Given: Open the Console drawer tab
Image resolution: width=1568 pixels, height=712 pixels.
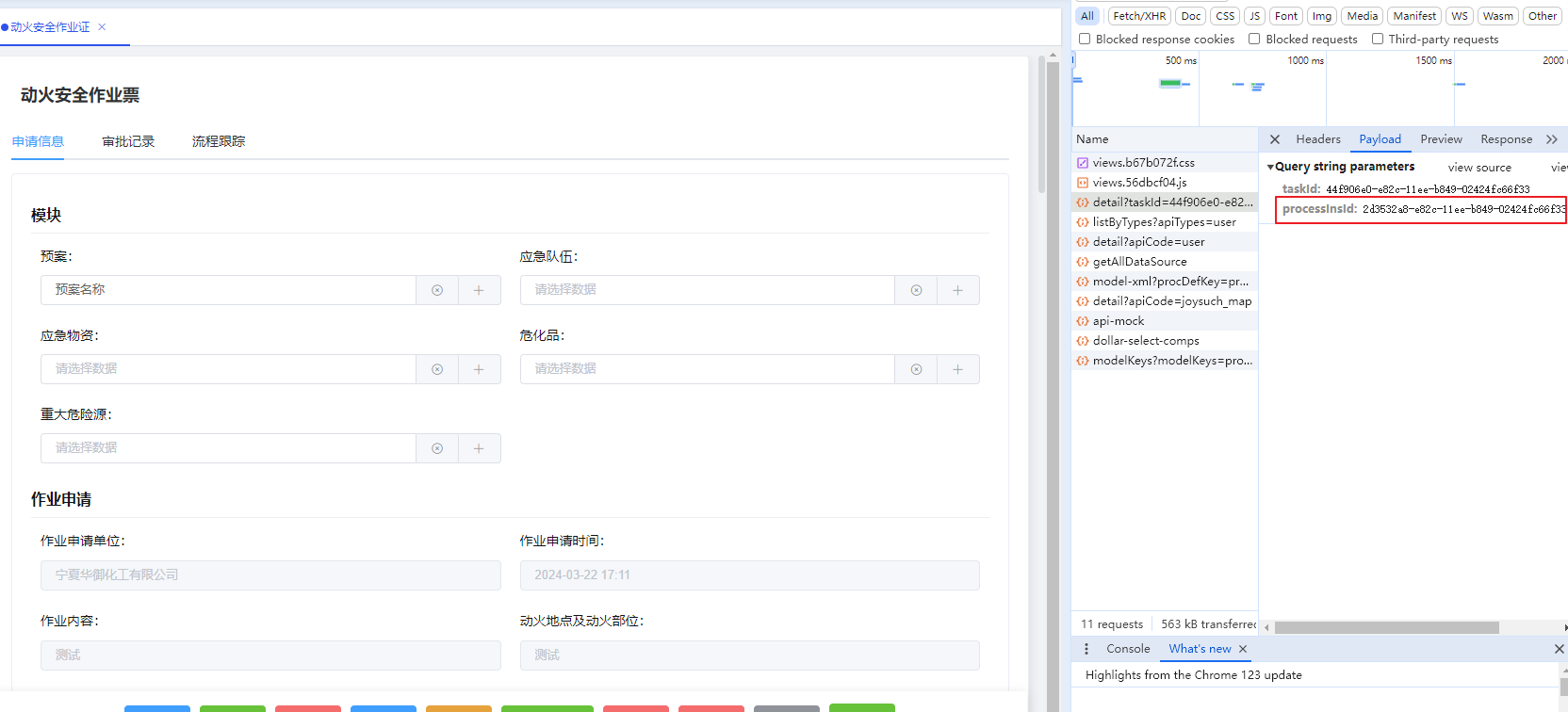Looking at the screenshot, I should [x=1128, y=649].
